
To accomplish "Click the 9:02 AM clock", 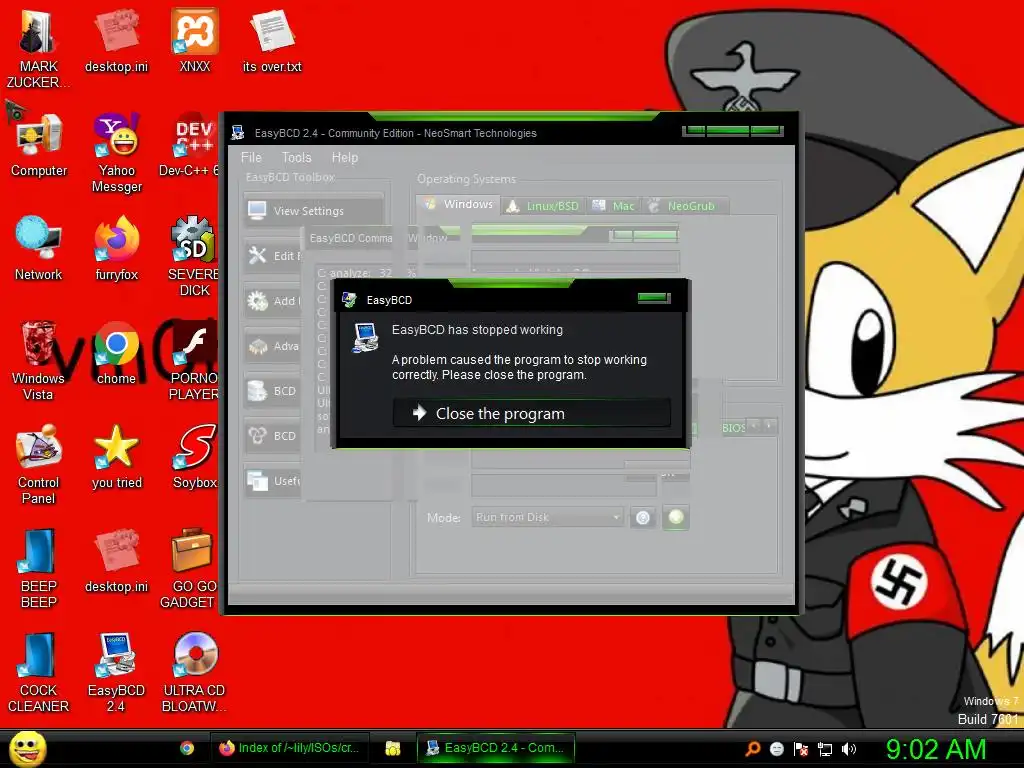I will (x=936, y=749).
